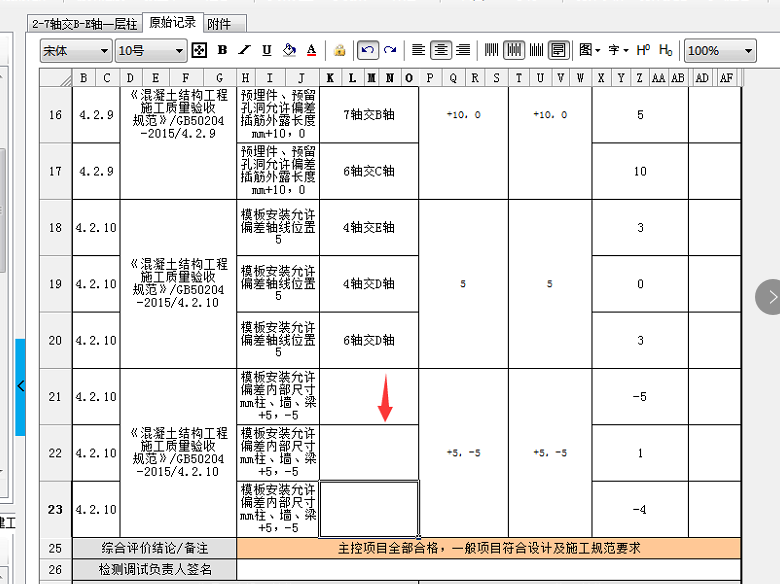Toggle bold formatting in the toolbar
Screen dimensions: 780x584
coord(222,50)
